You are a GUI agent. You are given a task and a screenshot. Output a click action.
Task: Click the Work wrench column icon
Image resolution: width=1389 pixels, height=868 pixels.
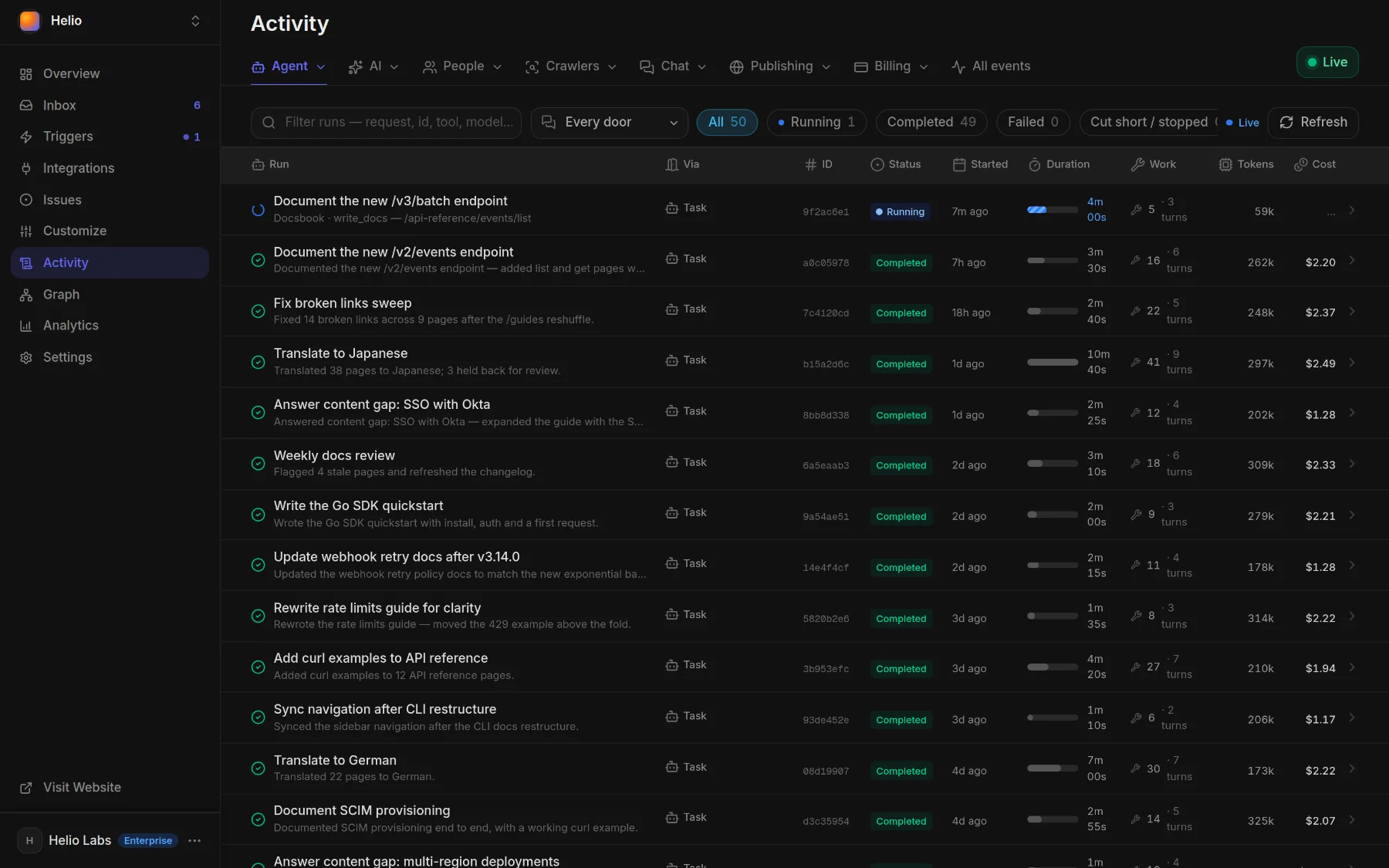tap(1137, 164)
